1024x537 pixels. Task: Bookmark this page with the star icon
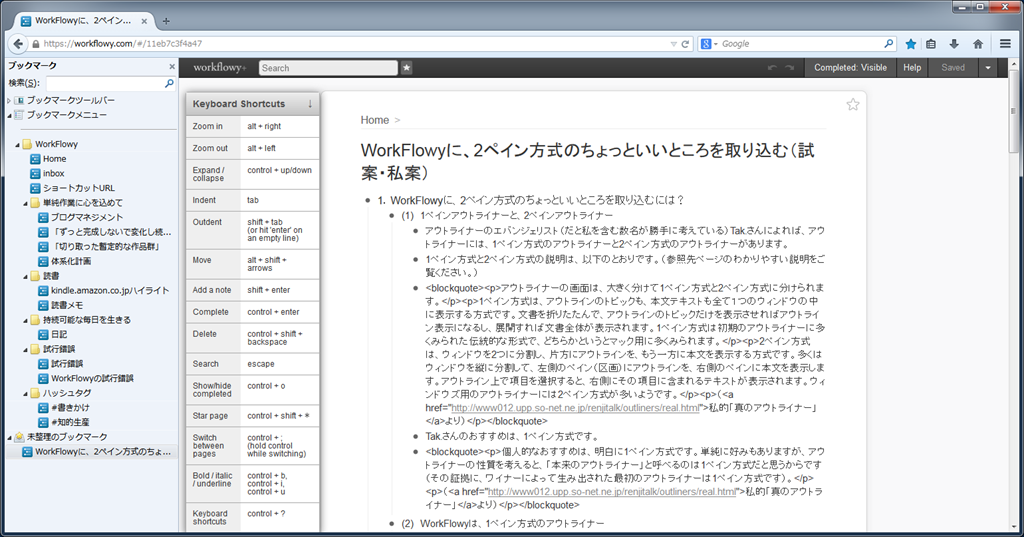click(911, 44)
